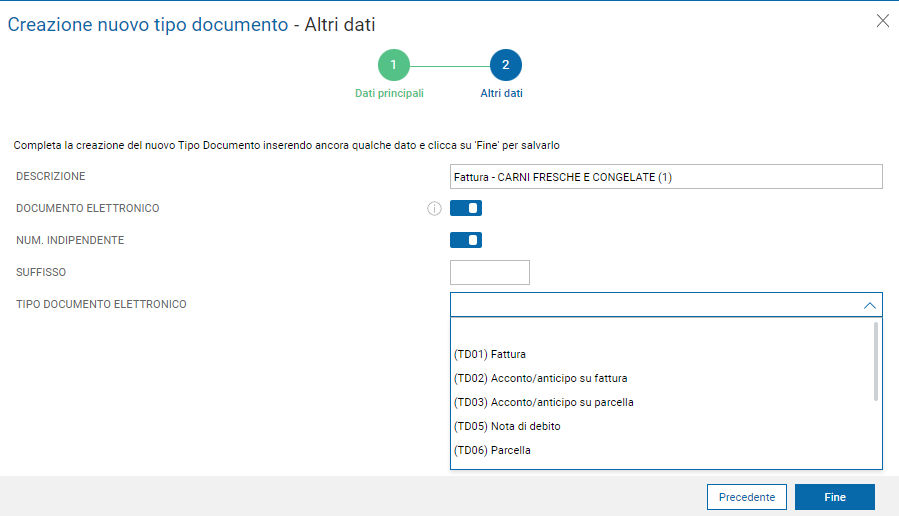The image size is (899, 516).
Task: Click the Tipo Documento Elettronico combo box field
Action: [x=666, y=304]
